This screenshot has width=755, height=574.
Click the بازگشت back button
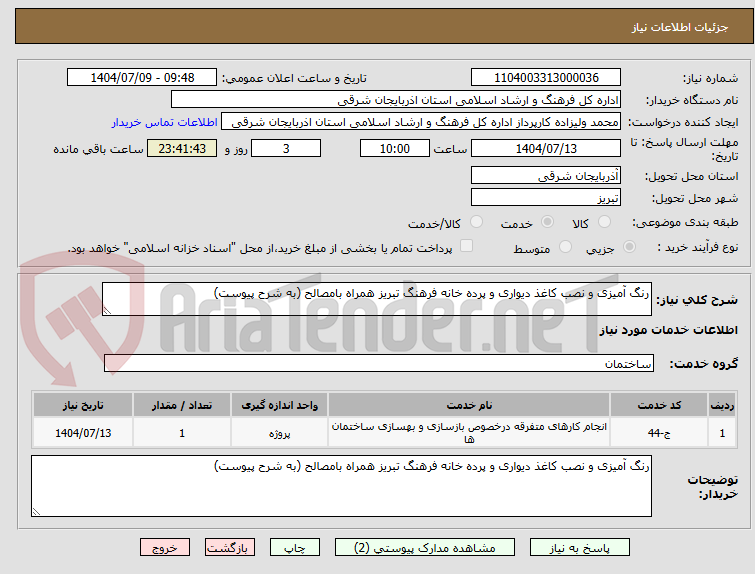(x=229, y=548)
